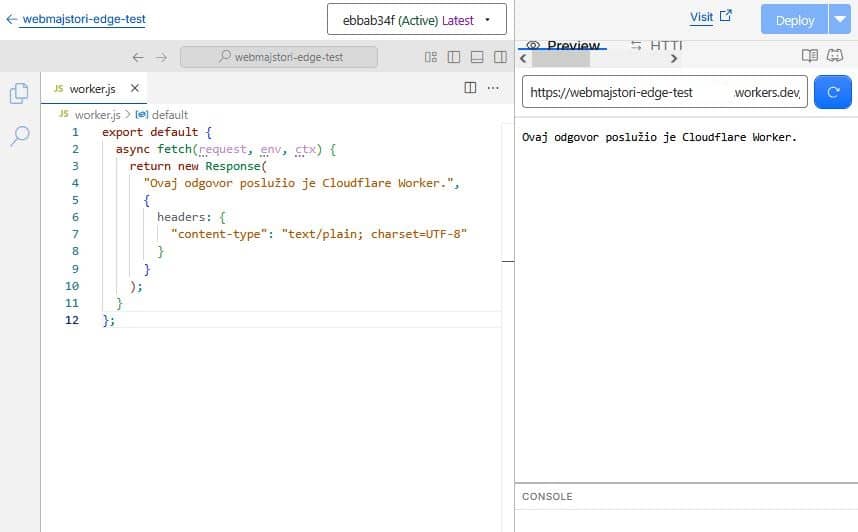Open the Search magnifier in sidebar
Screen dimensions: 858x532
point(20,135)
